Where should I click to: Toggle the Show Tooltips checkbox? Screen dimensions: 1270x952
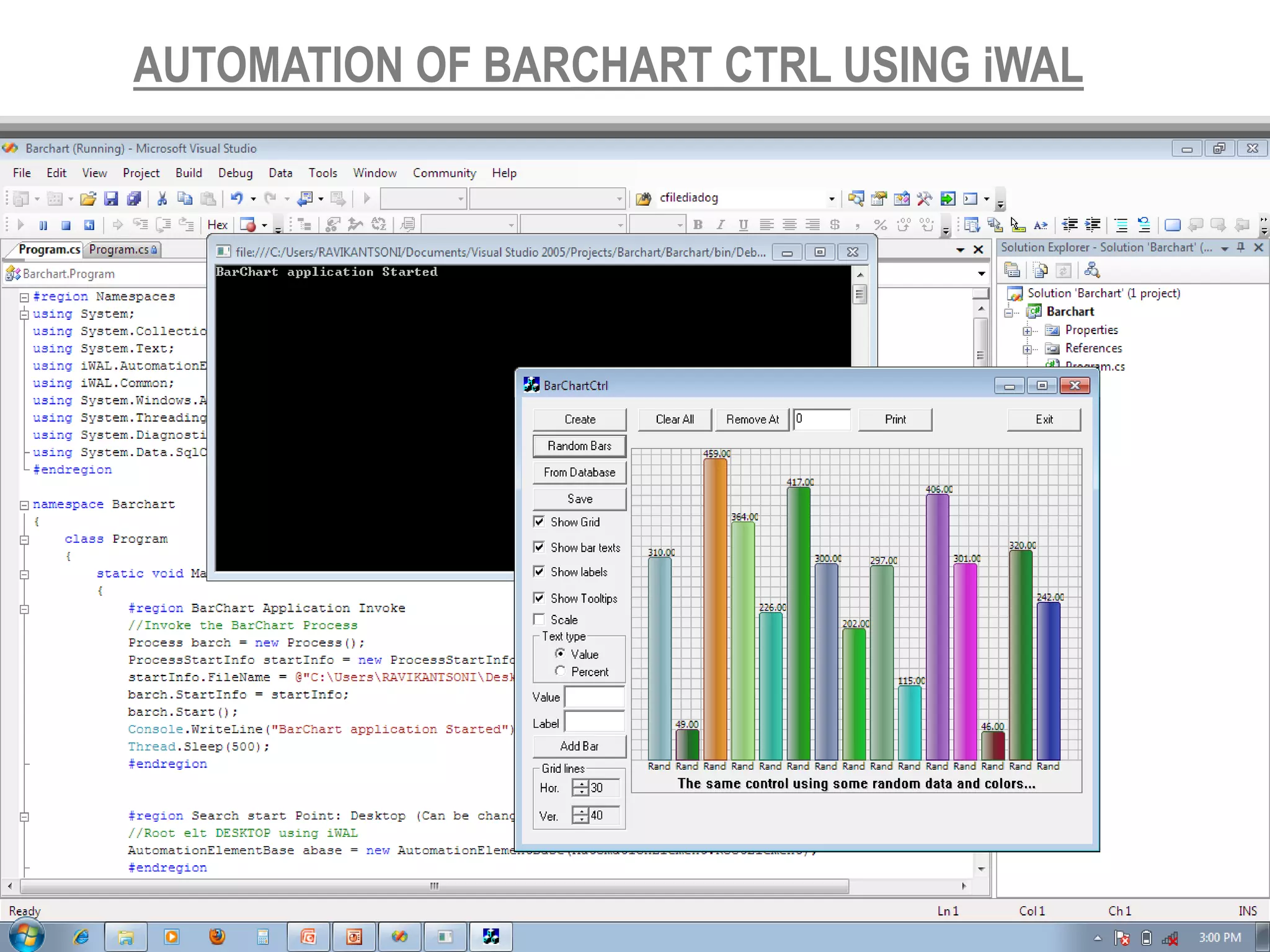coord(539,598)
